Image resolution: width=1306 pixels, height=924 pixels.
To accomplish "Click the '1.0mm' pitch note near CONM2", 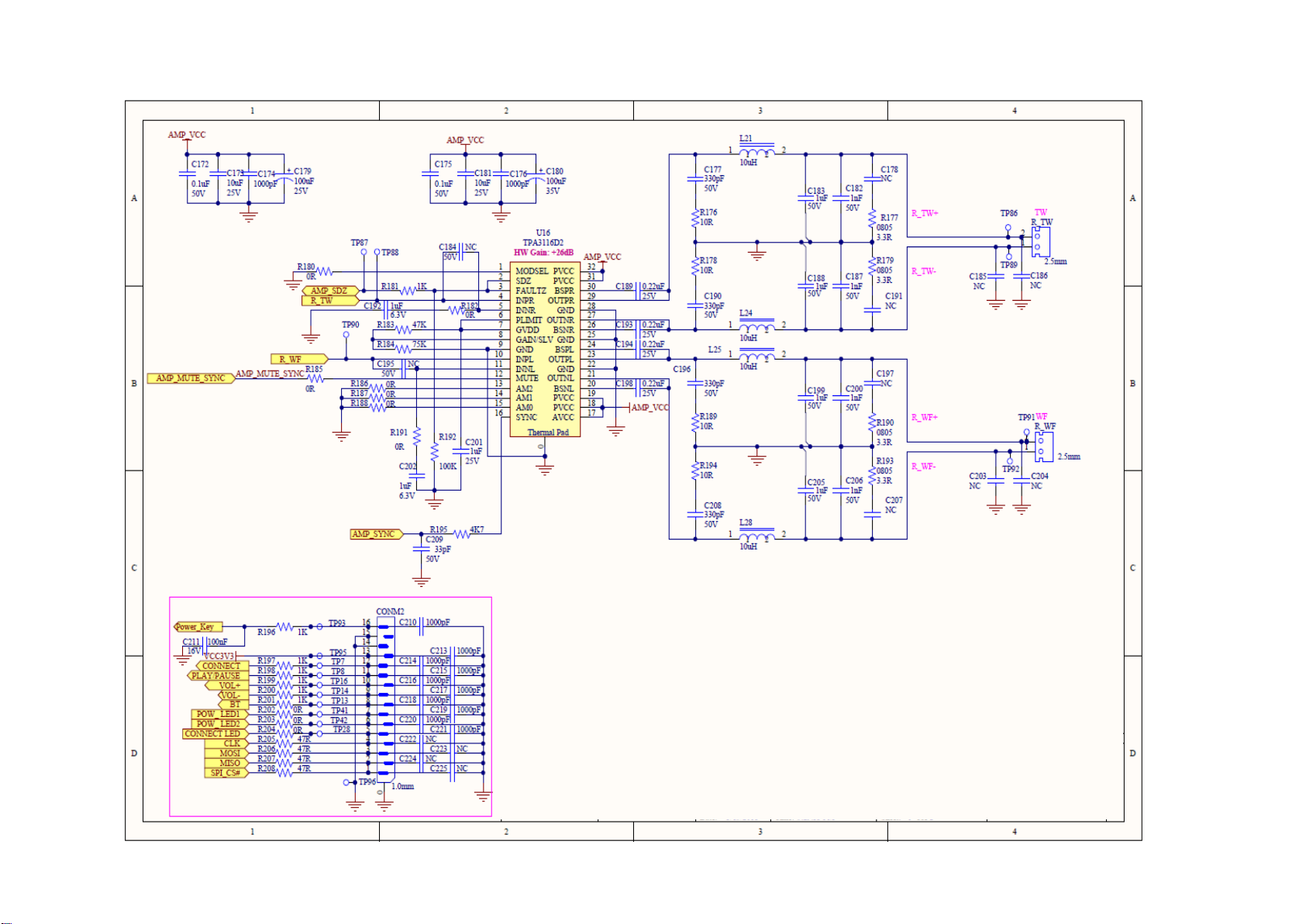I will click(403, 786).
